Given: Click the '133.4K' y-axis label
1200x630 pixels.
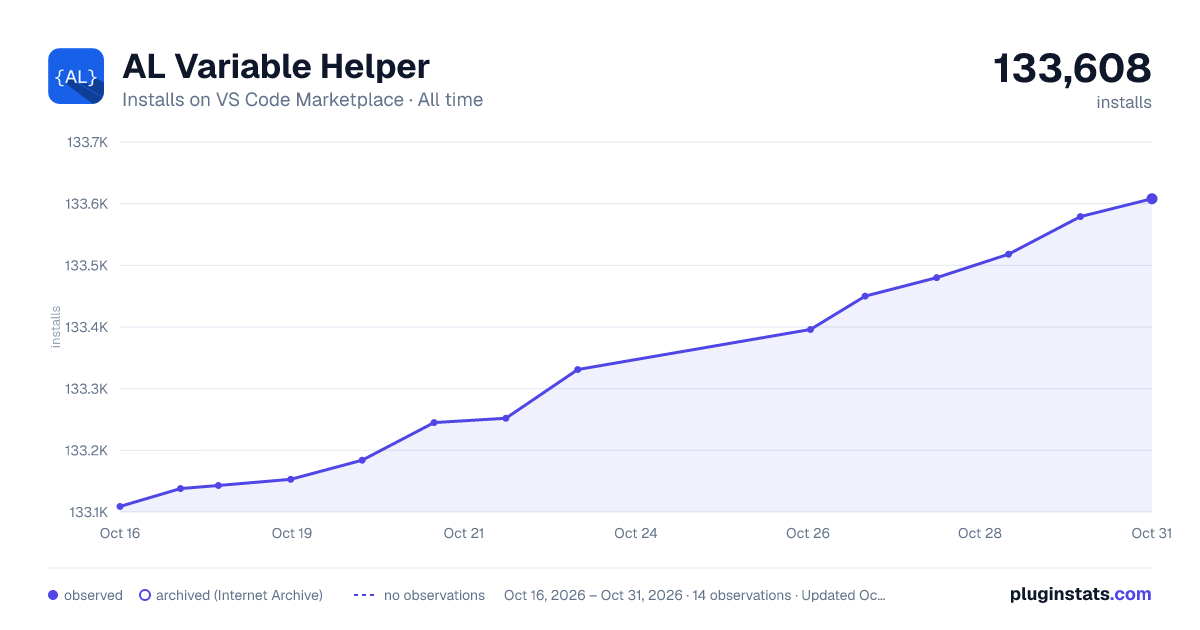Looking at the screenshot, I should point(87,327).
